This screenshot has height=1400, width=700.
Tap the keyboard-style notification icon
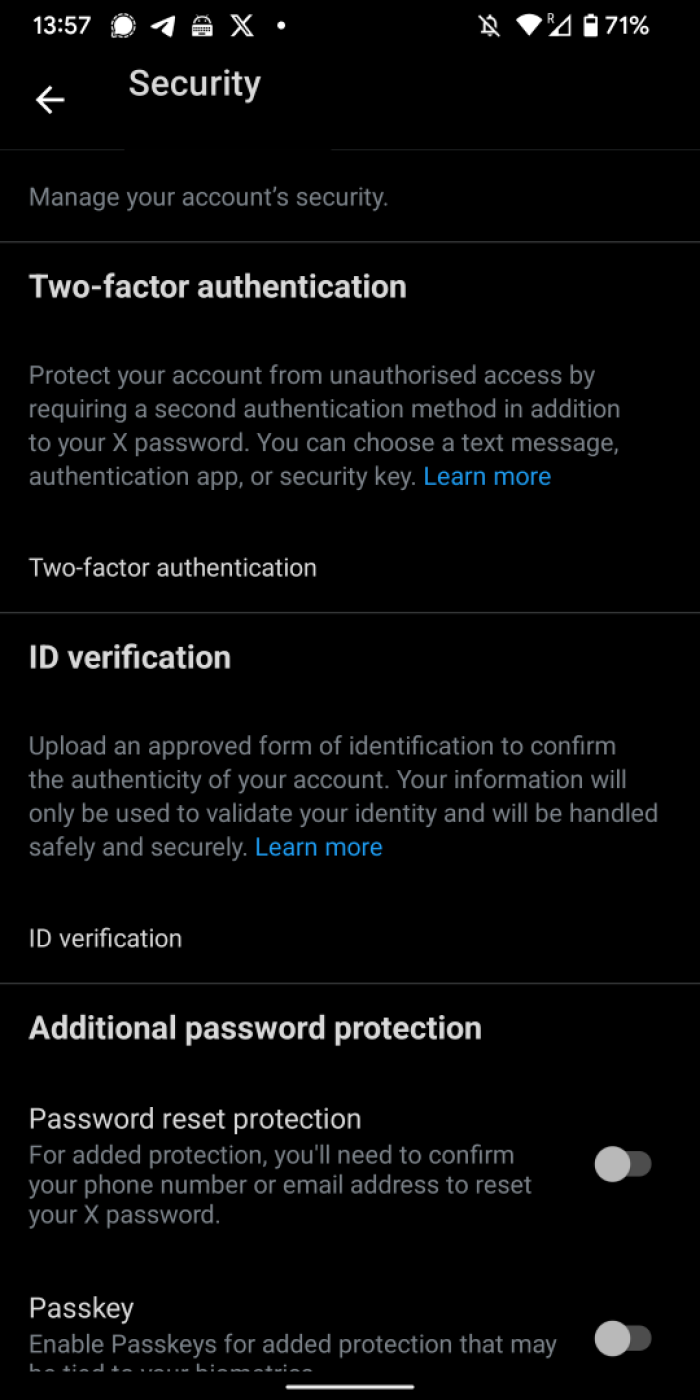200,26
